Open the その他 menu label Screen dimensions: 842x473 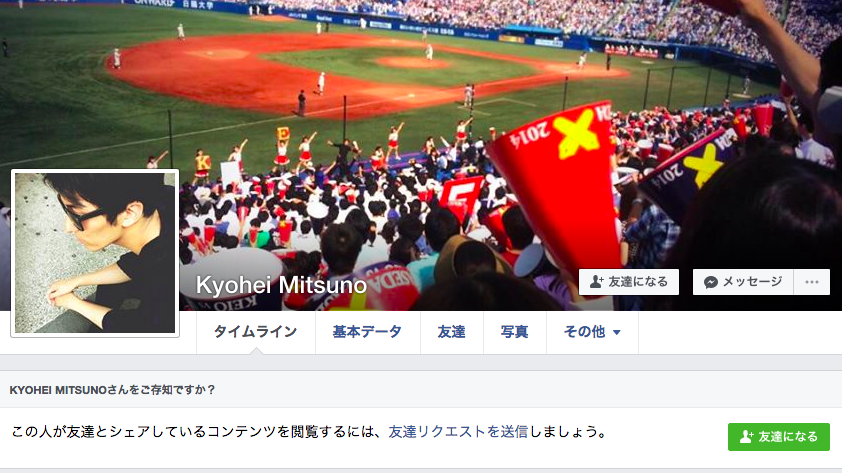584,332
